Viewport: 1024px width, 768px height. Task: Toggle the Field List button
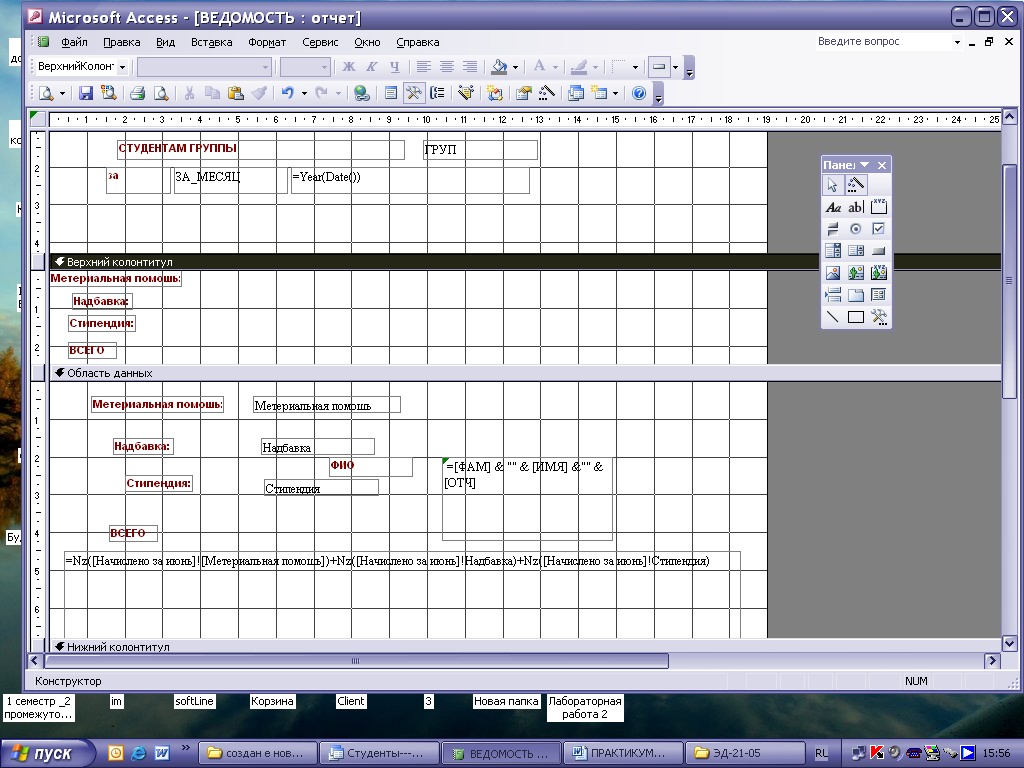click(x=391, y=93)
